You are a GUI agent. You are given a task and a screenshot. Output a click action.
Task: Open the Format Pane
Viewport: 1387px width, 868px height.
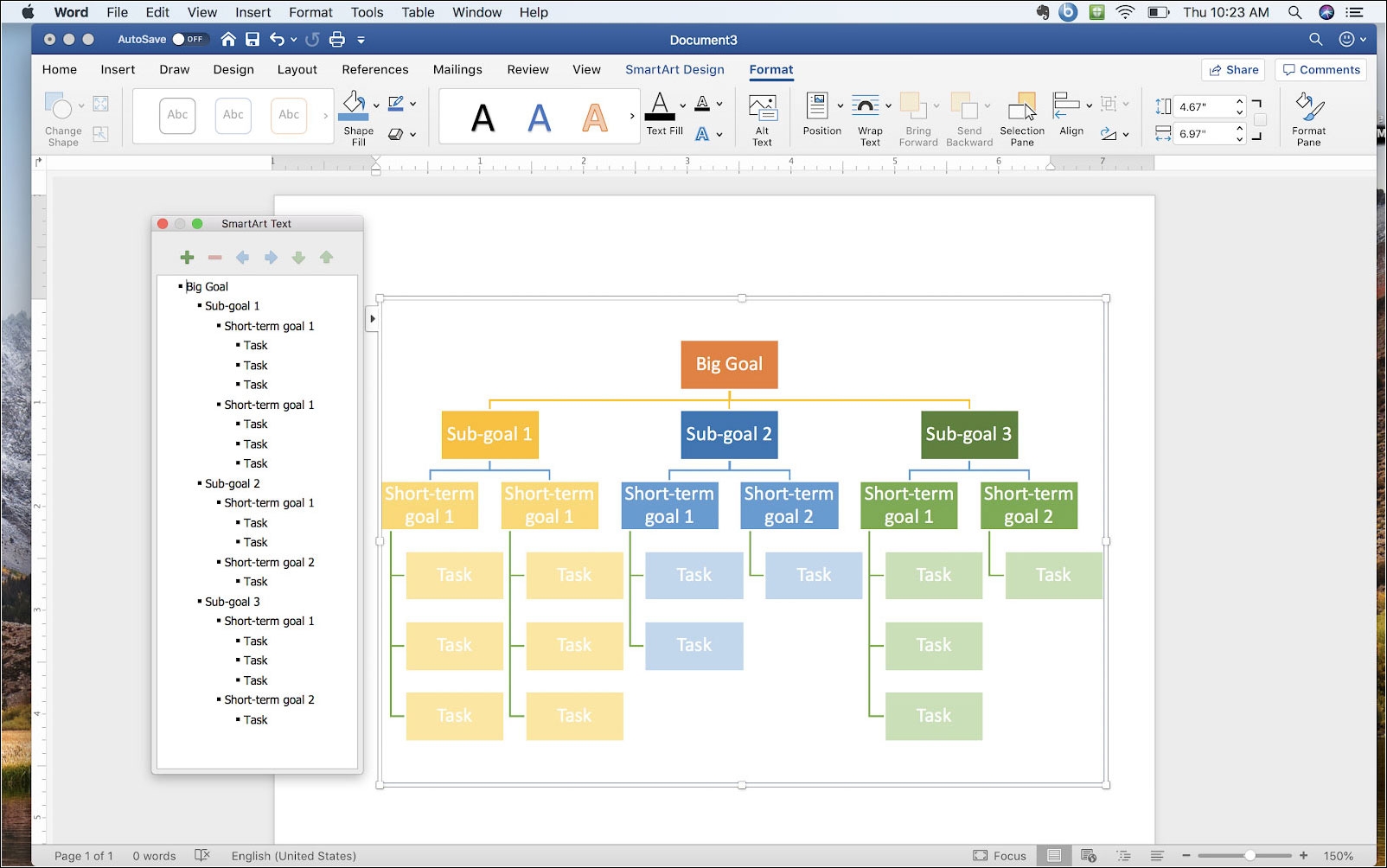coord(1308,118)
